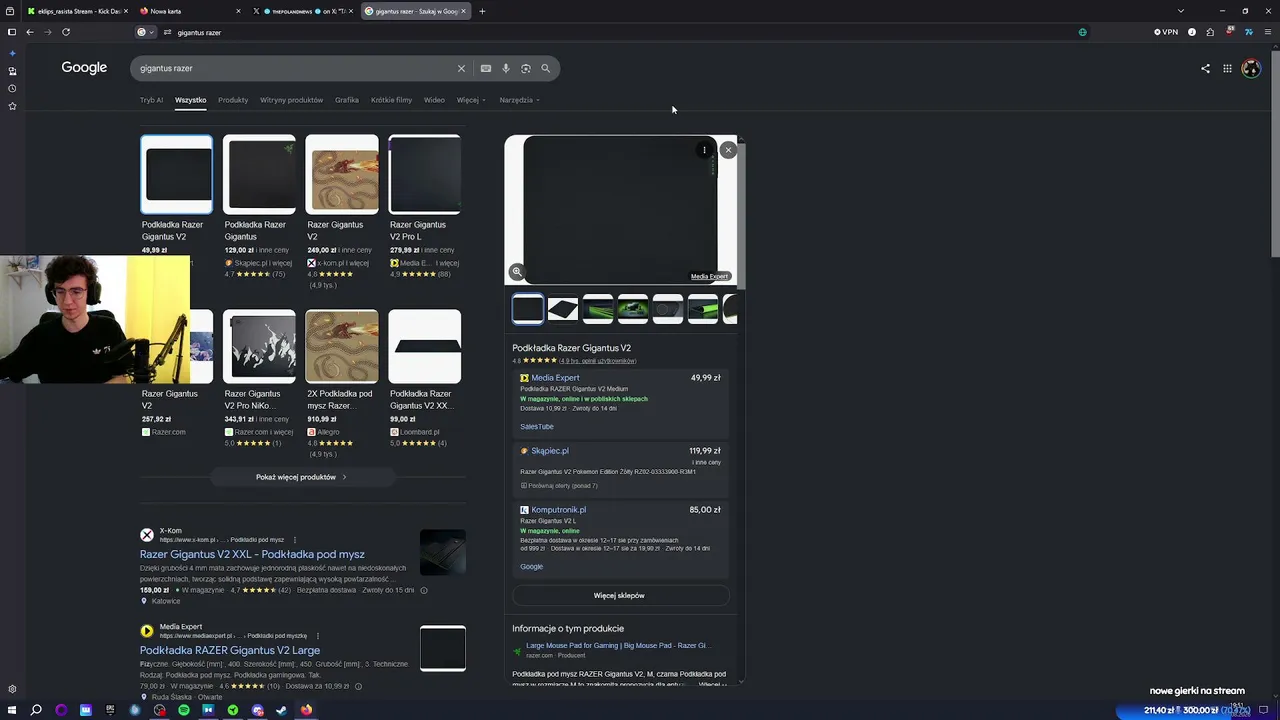Switch to Tryb AI search mode
1280x720 pixels.
click(151, 100)
